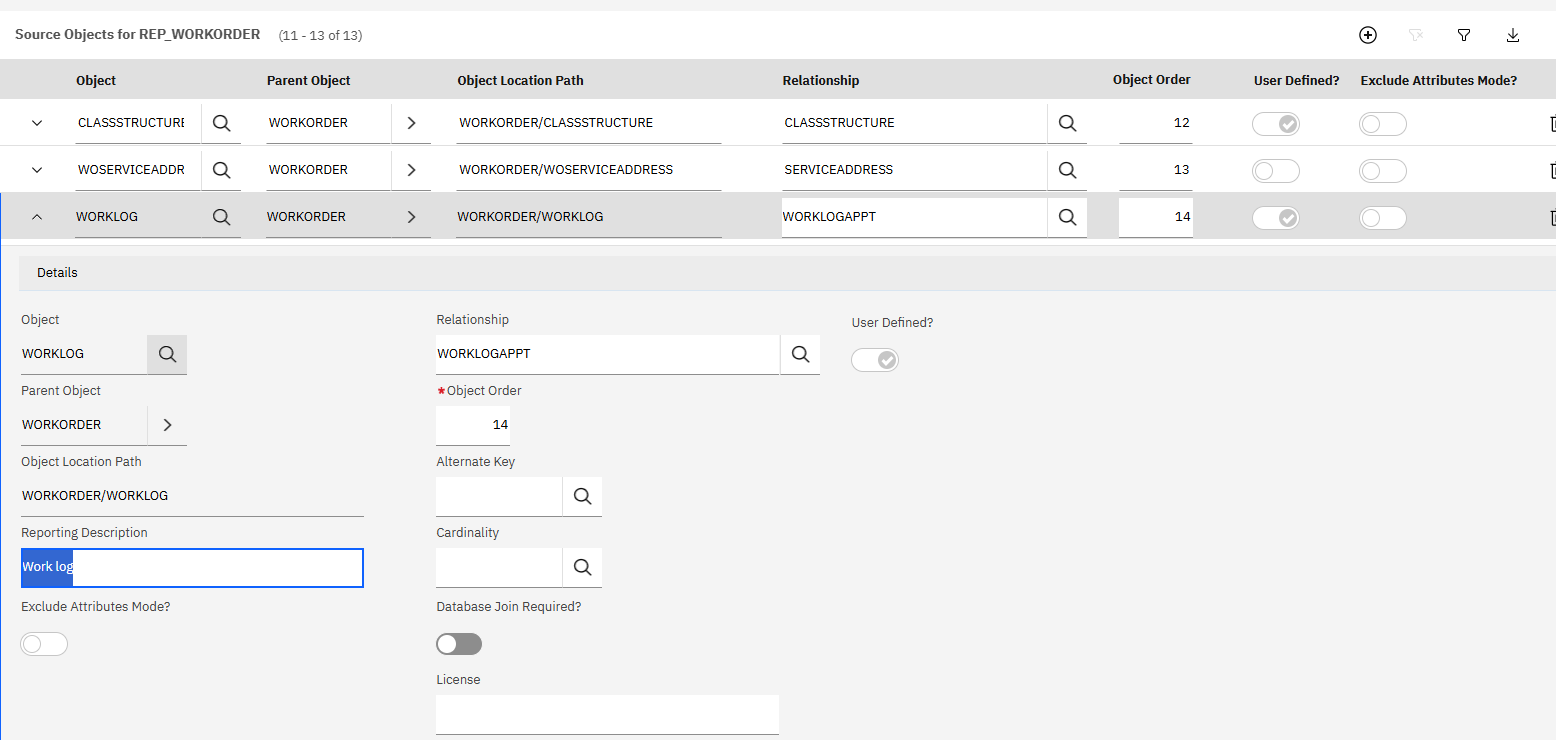
Task: Enable Exclude Attributes Mode for WORKLOG
Action: pyautogui.click(x=1383, y=217)
